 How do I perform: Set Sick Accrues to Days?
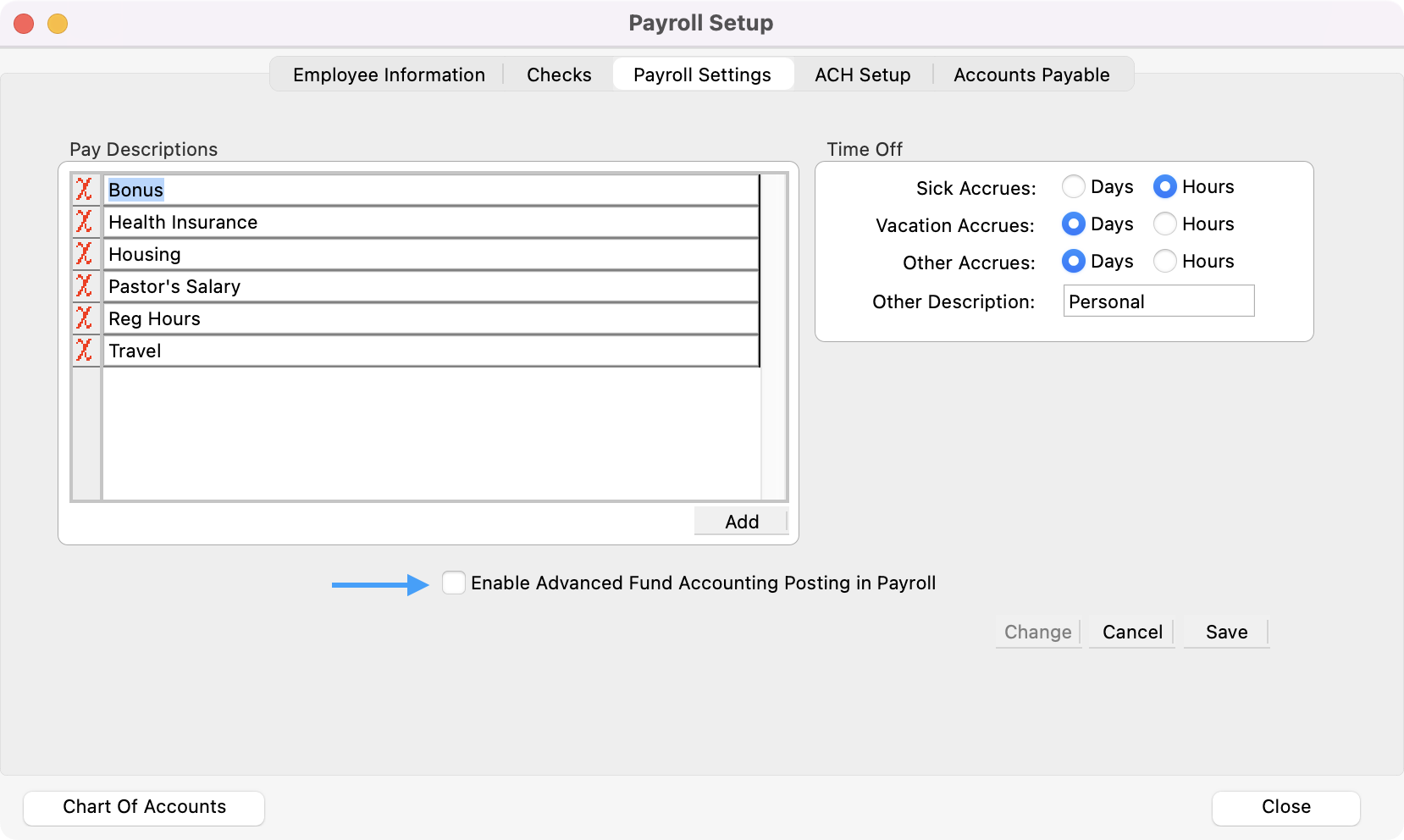point(1074,186)
